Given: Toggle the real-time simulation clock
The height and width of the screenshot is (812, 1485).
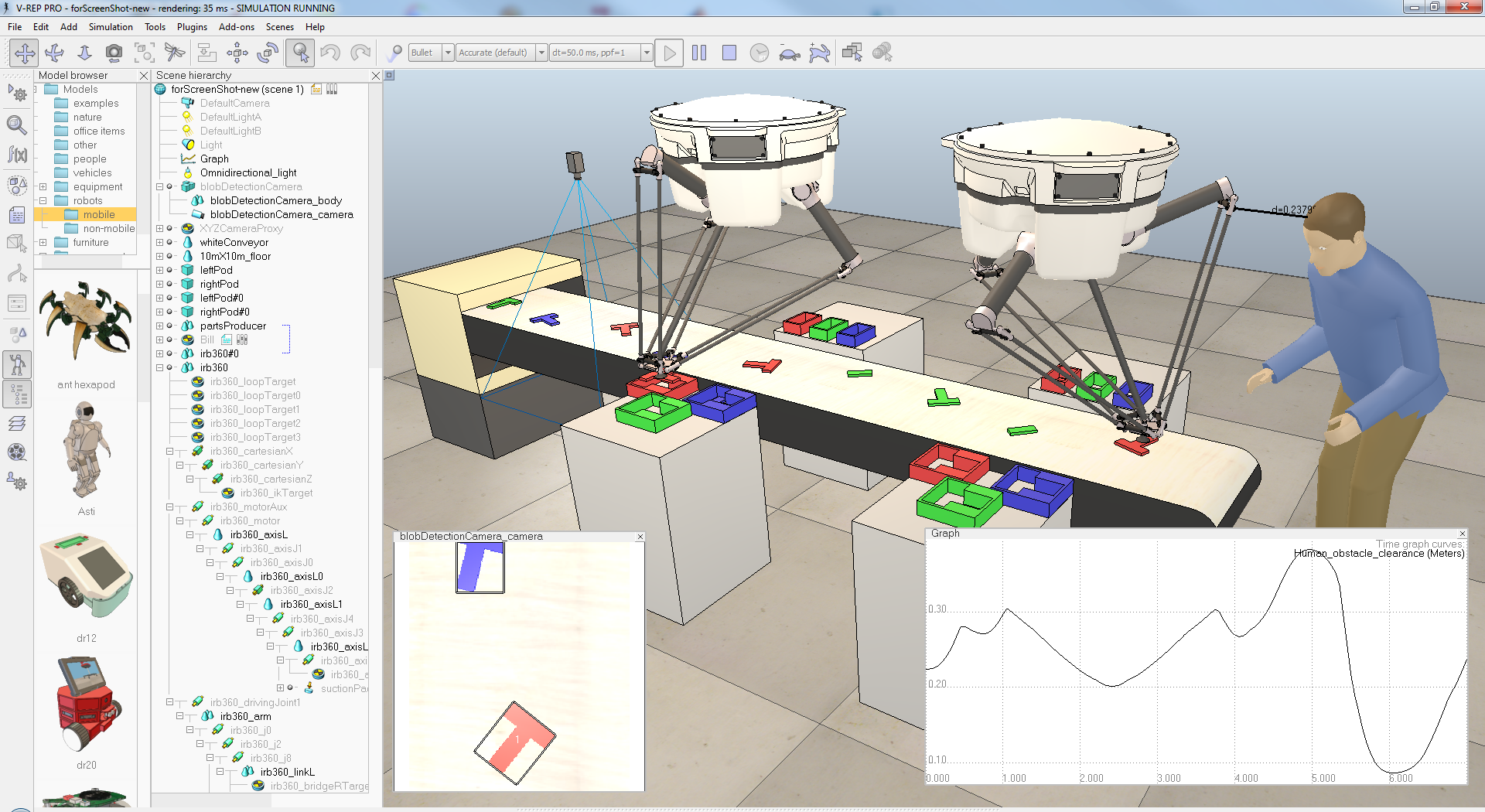Looking at the screenshot, I should point(759,53).
